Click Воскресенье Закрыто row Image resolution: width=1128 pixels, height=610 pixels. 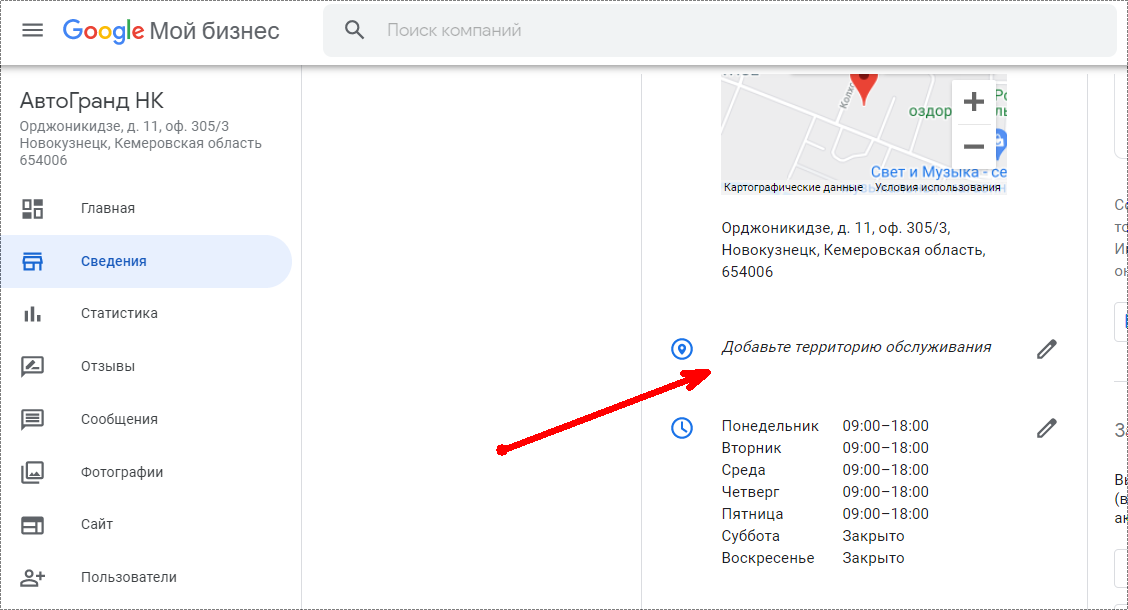coord(813,558)
